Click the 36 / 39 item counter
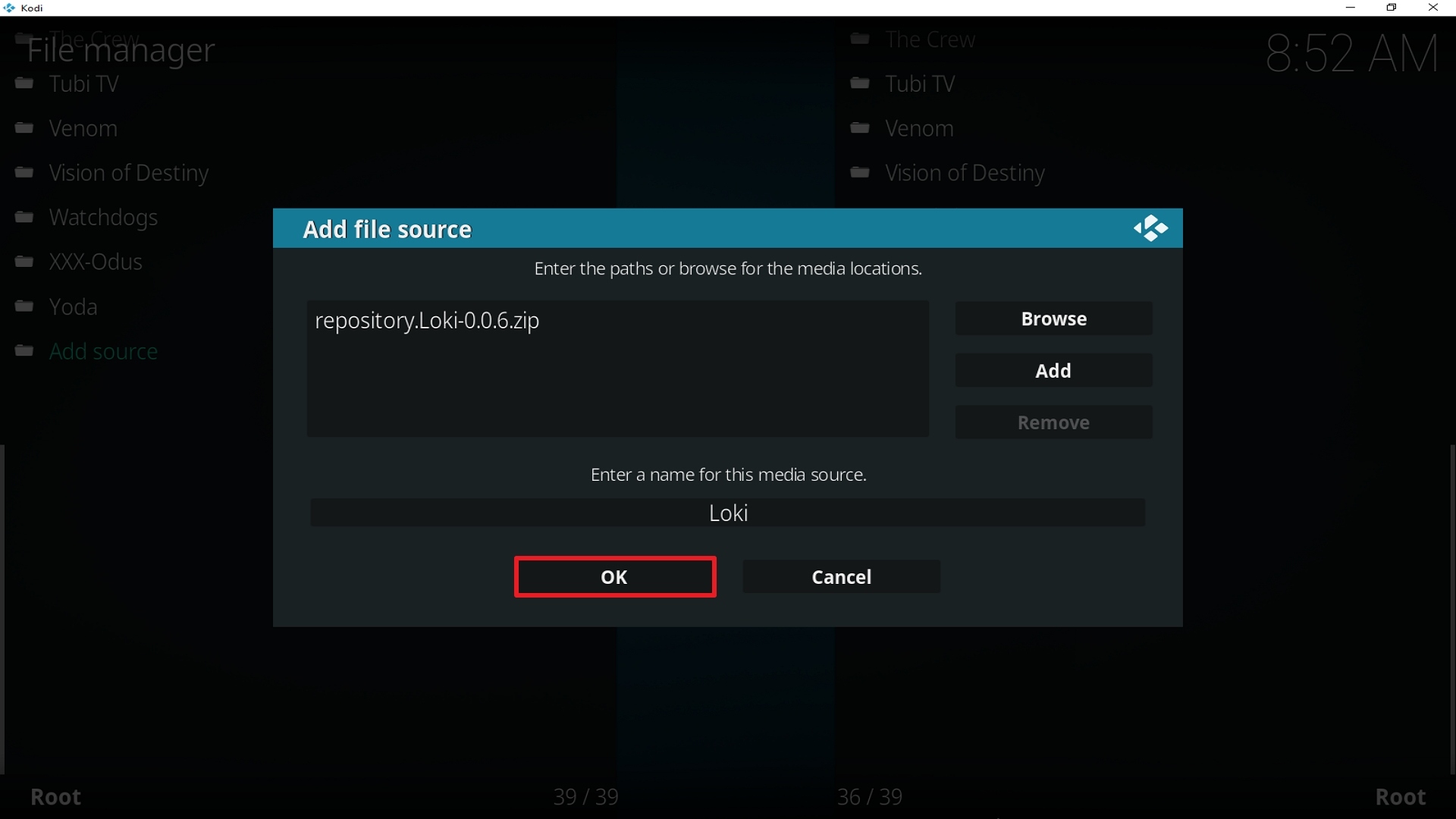1456x819 pixels. point(870,797)
